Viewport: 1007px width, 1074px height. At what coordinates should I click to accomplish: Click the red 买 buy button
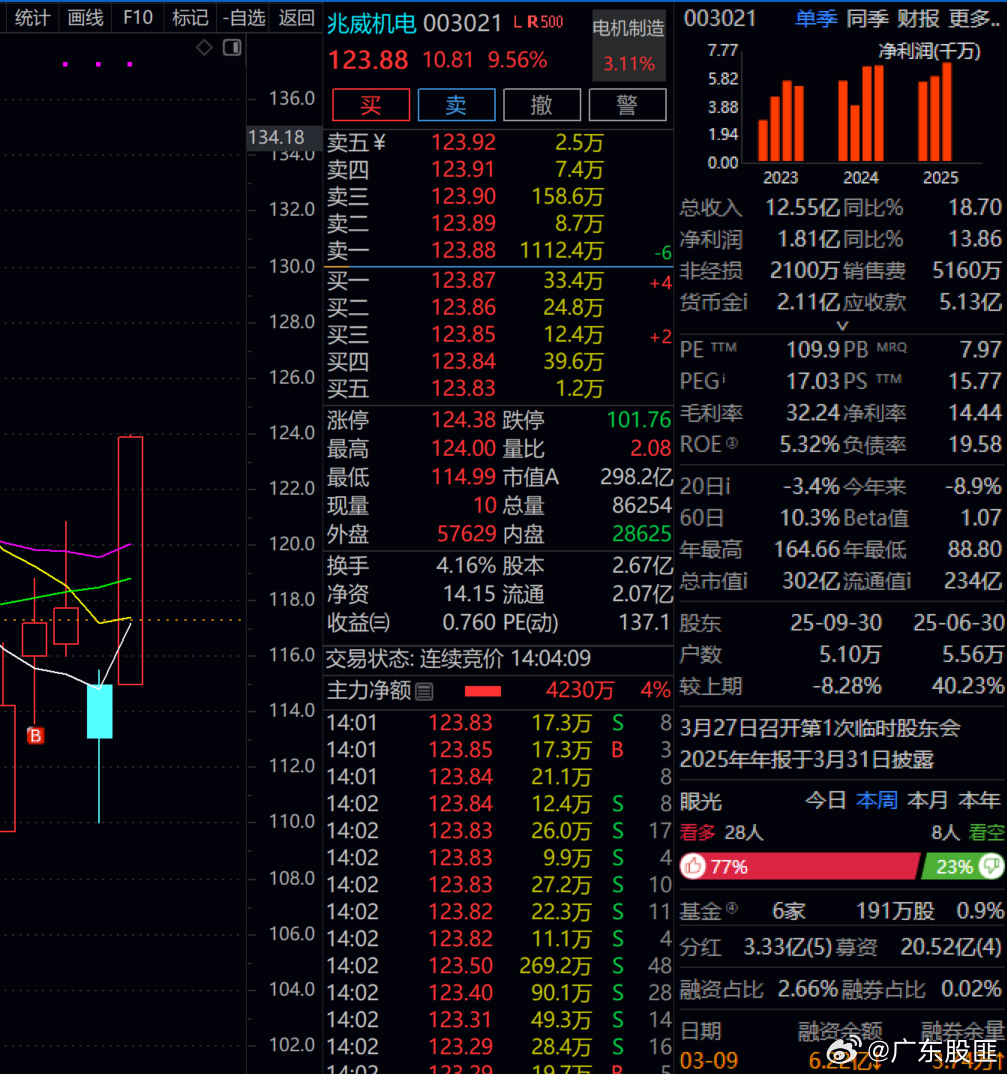click(x=371, y=105)
